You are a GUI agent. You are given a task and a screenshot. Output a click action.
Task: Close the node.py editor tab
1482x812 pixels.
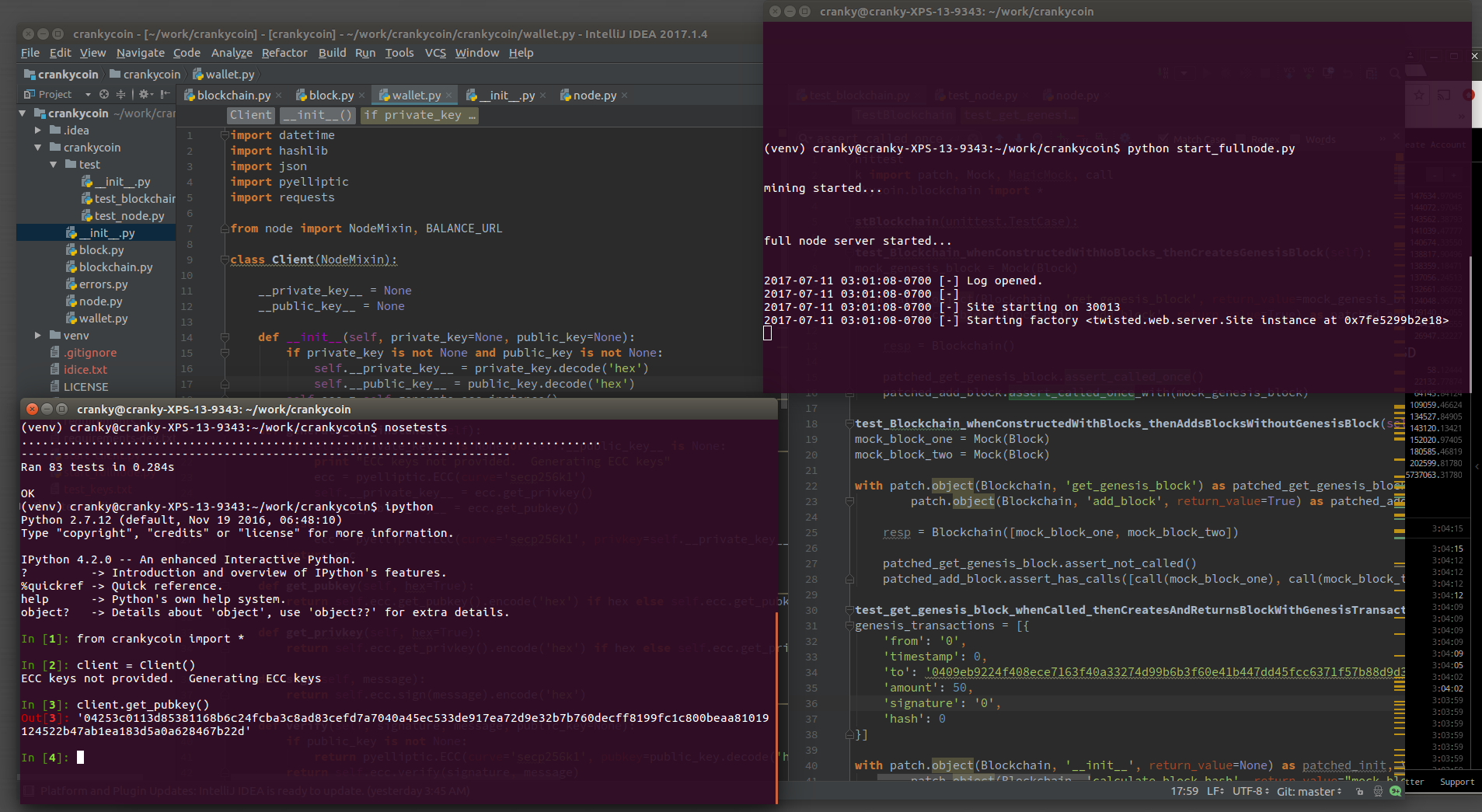[624, 96]
